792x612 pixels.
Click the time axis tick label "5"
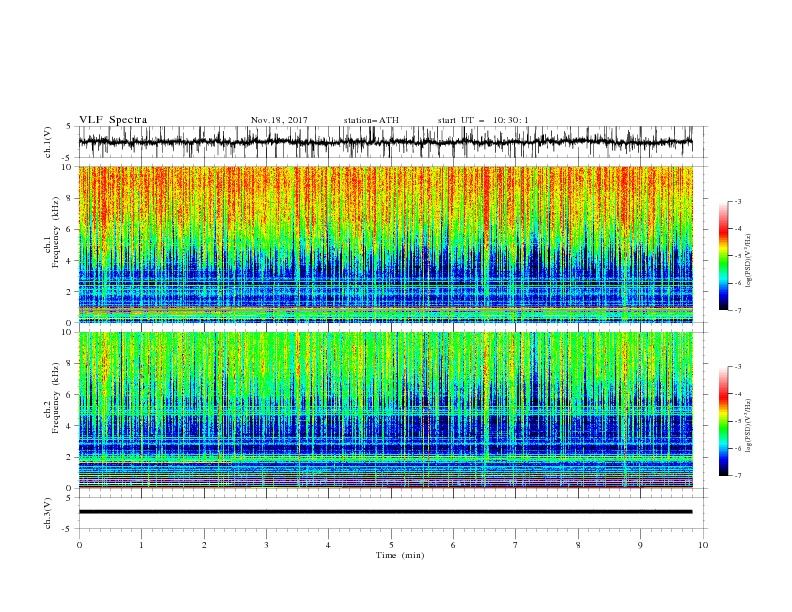391,545
